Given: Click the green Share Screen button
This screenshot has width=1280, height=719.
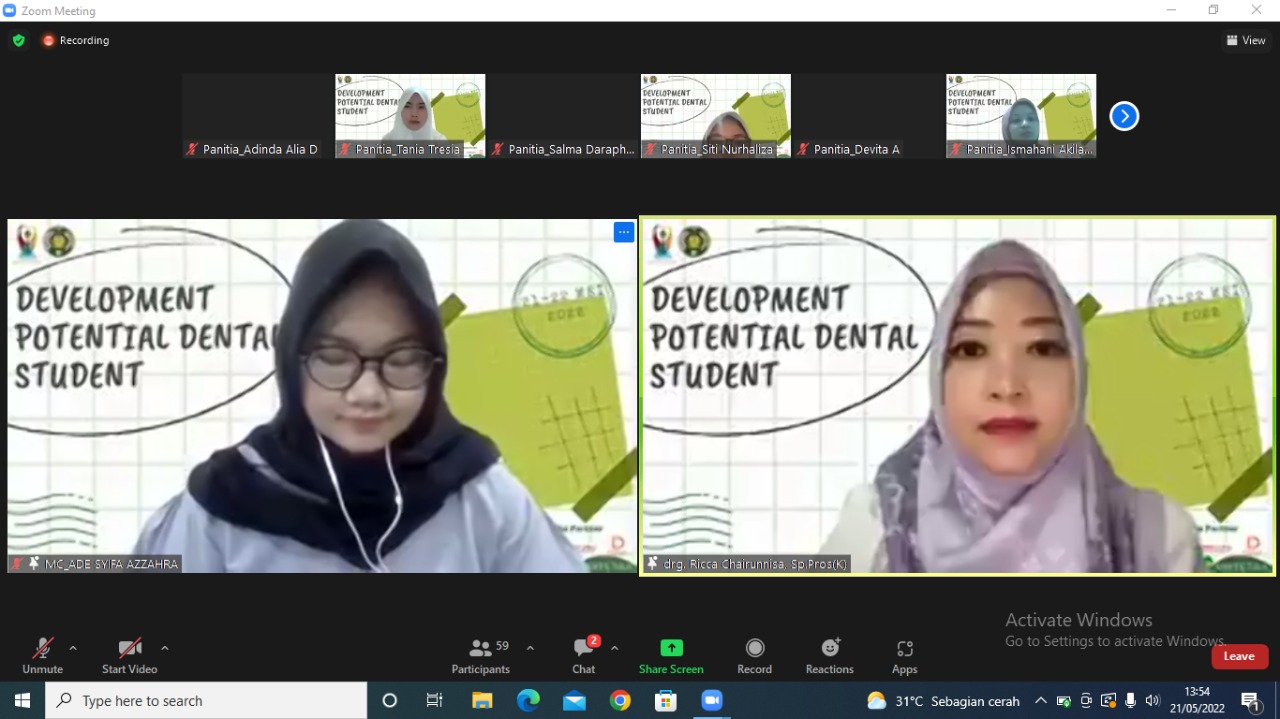Looking at the screenshot, I should click(x=671, y=656).
